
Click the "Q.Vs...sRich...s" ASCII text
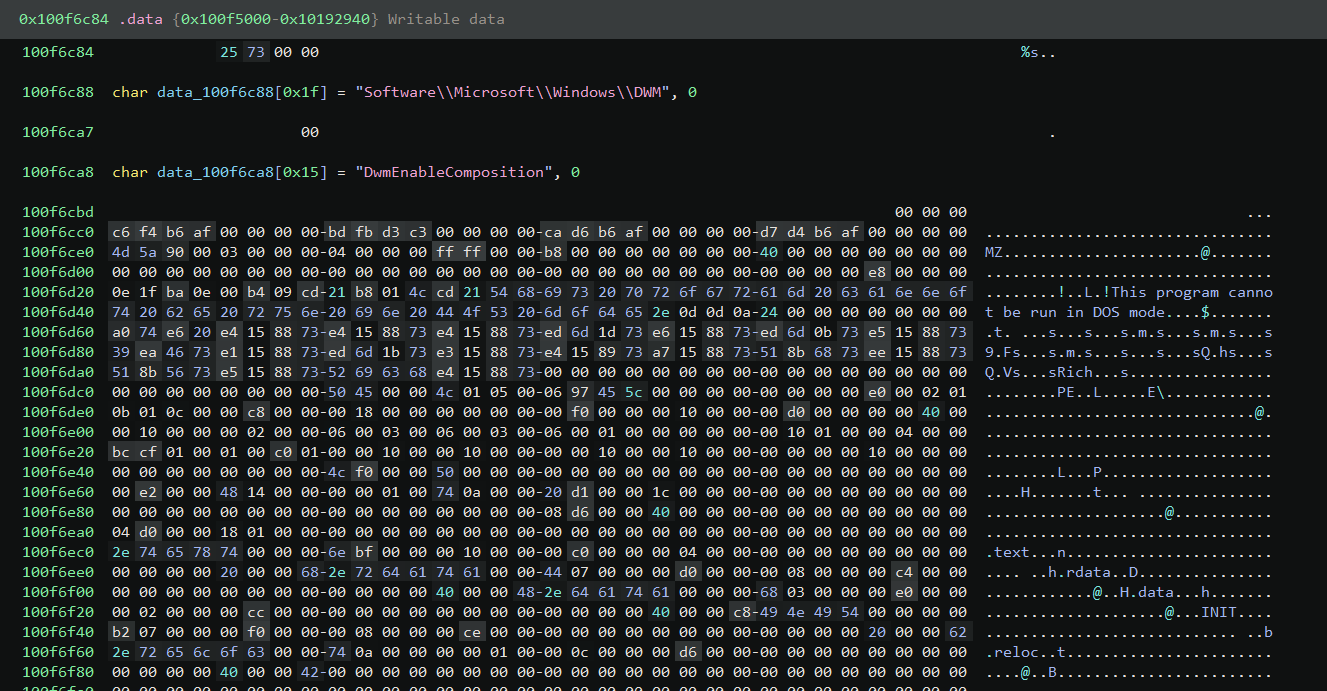tap(1057, 372)
